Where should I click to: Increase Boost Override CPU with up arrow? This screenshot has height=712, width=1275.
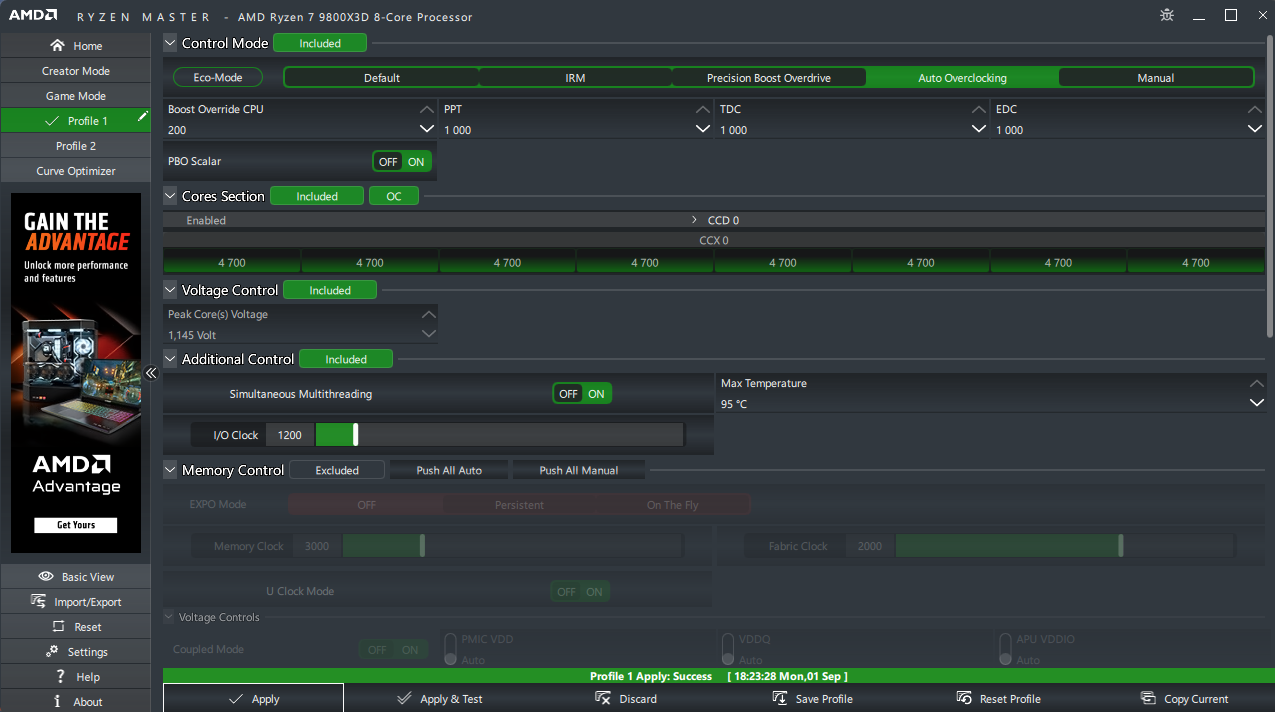coord(427,109)
